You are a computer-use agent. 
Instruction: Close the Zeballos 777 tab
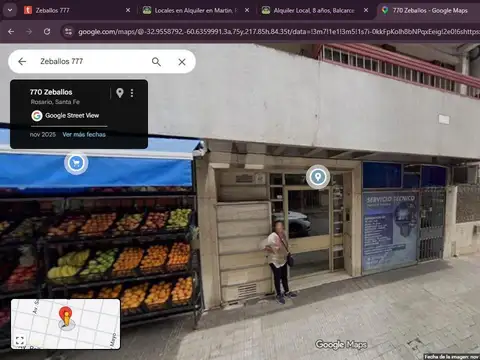[x=128, y=10]
